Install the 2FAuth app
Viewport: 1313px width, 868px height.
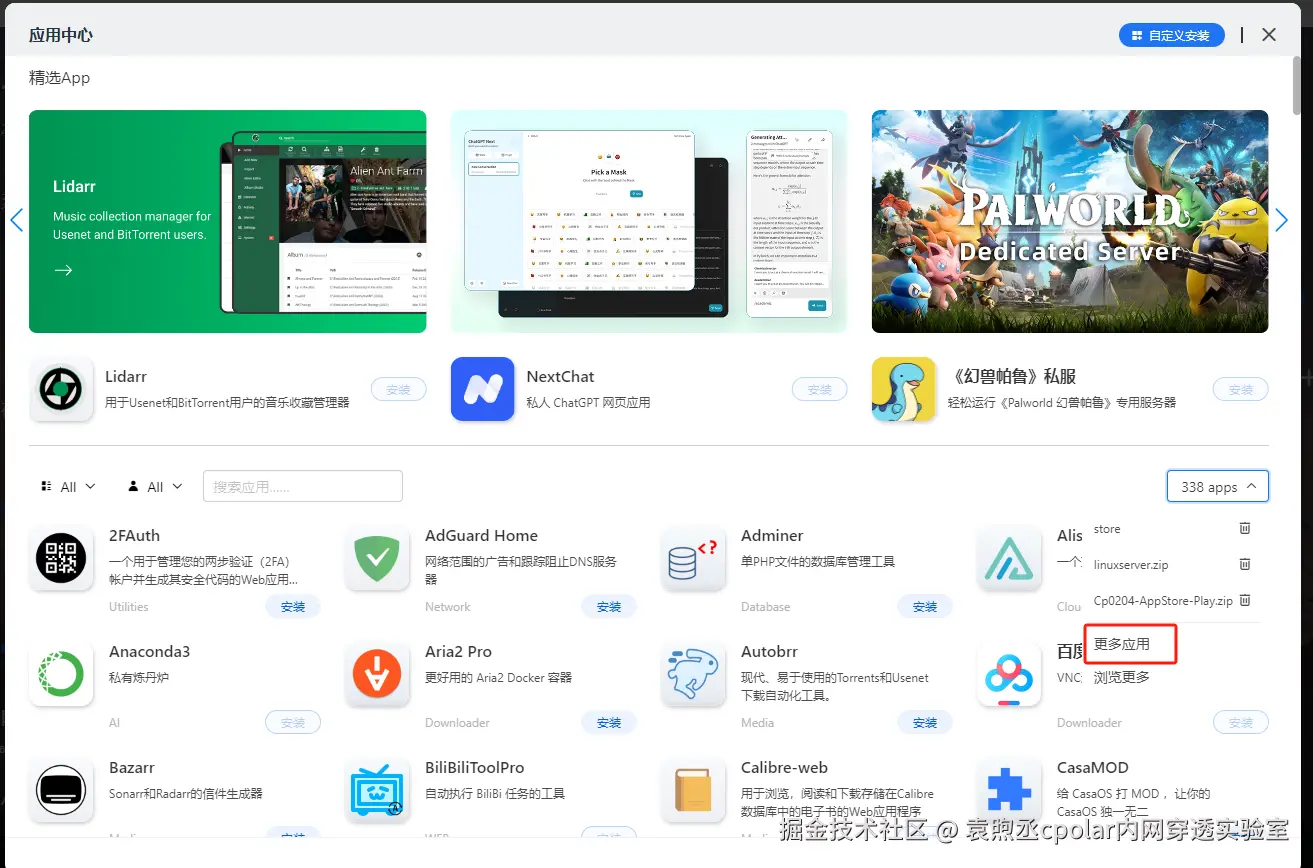coord(293,606)
